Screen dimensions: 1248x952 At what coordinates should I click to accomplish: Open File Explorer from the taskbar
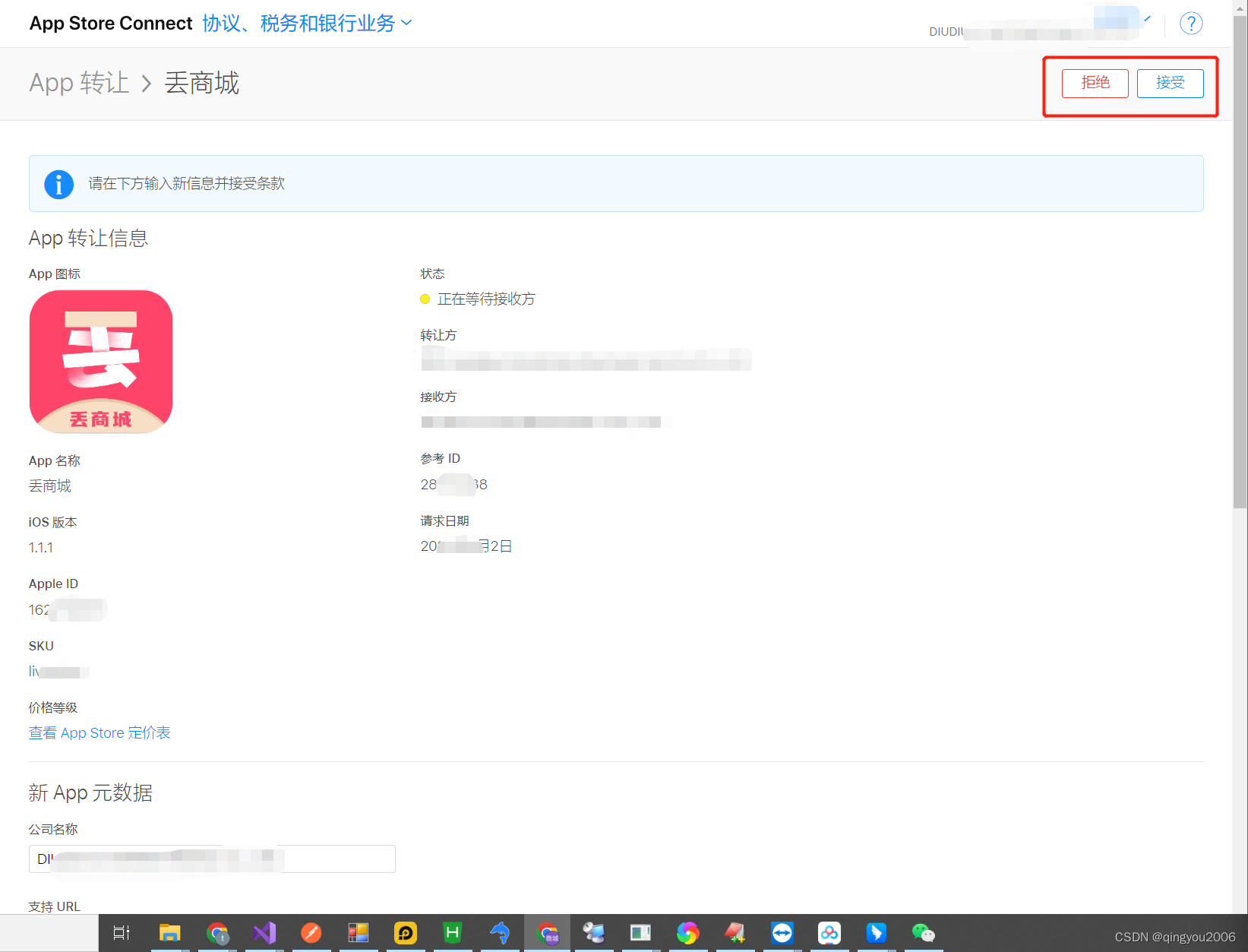point(169,933)
